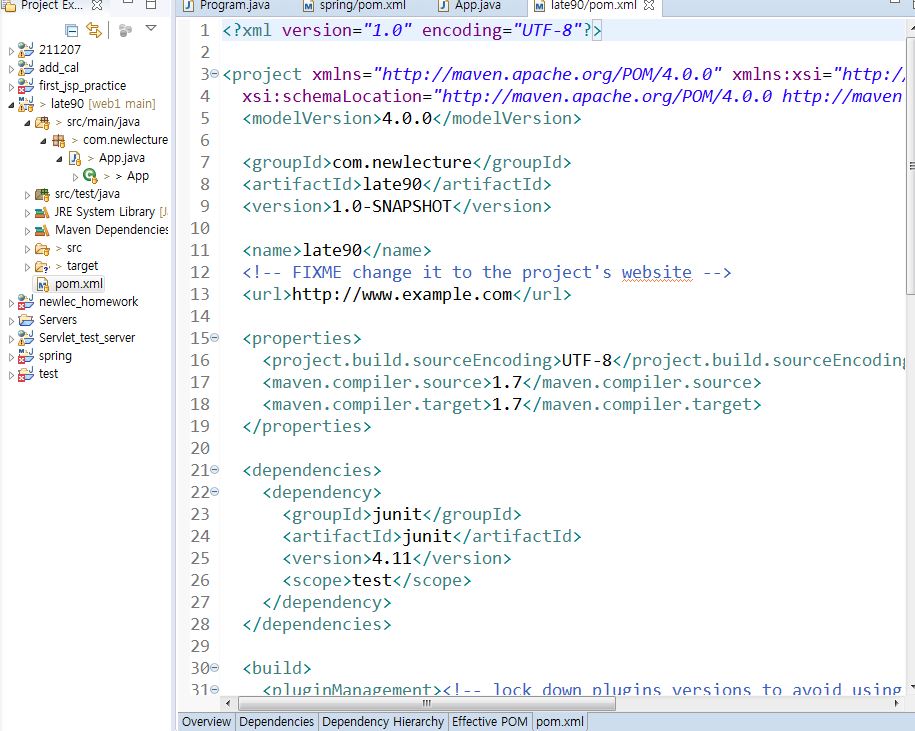Viewport: 915px width, 731px height.
Task: Select the pom.xml source tab at bottom
Action: click(x=560, y=722)
